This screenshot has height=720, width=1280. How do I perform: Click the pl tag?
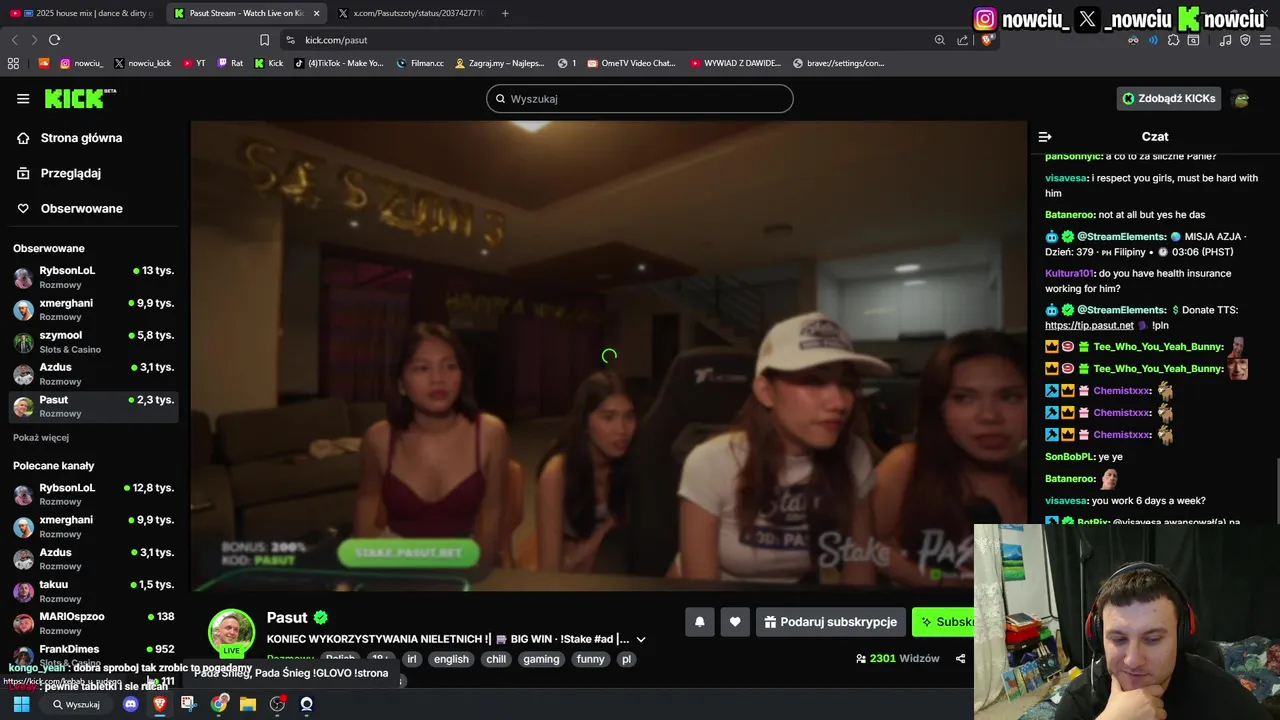pyautogui.click(x=626, y=659)
